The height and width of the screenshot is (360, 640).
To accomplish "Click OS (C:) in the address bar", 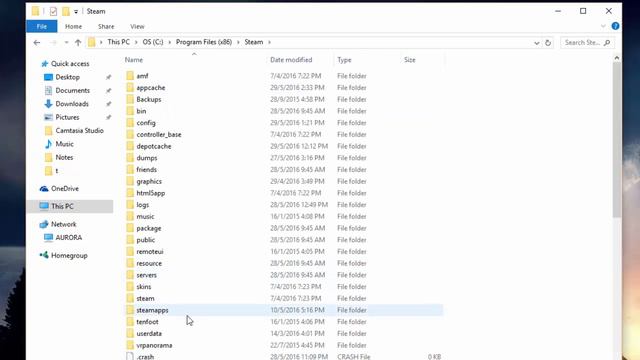I will click(x=153, y=42).
